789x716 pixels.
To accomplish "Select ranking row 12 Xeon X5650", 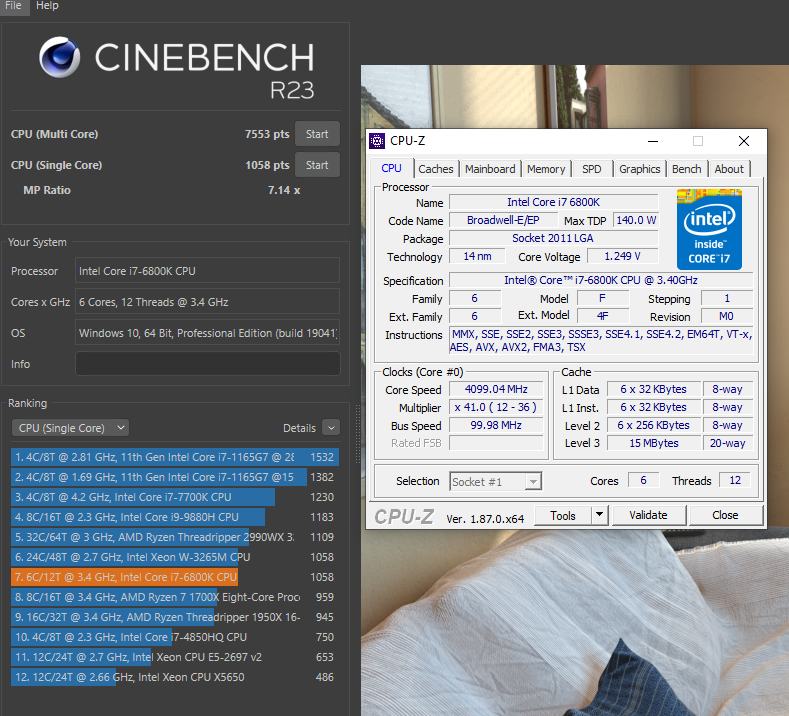I will [175, 677].
